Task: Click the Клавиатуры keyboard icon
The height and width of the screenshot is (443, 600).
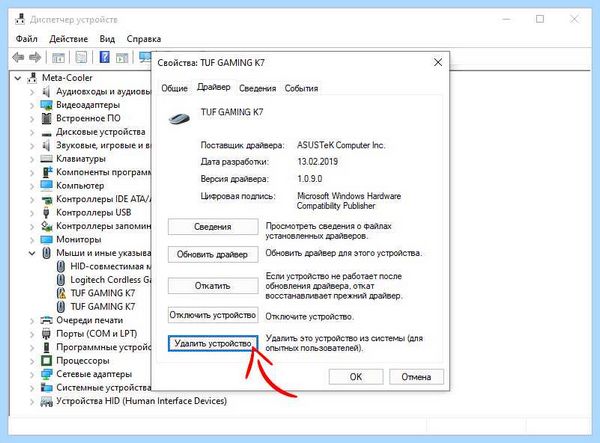Action: [46, 159]
